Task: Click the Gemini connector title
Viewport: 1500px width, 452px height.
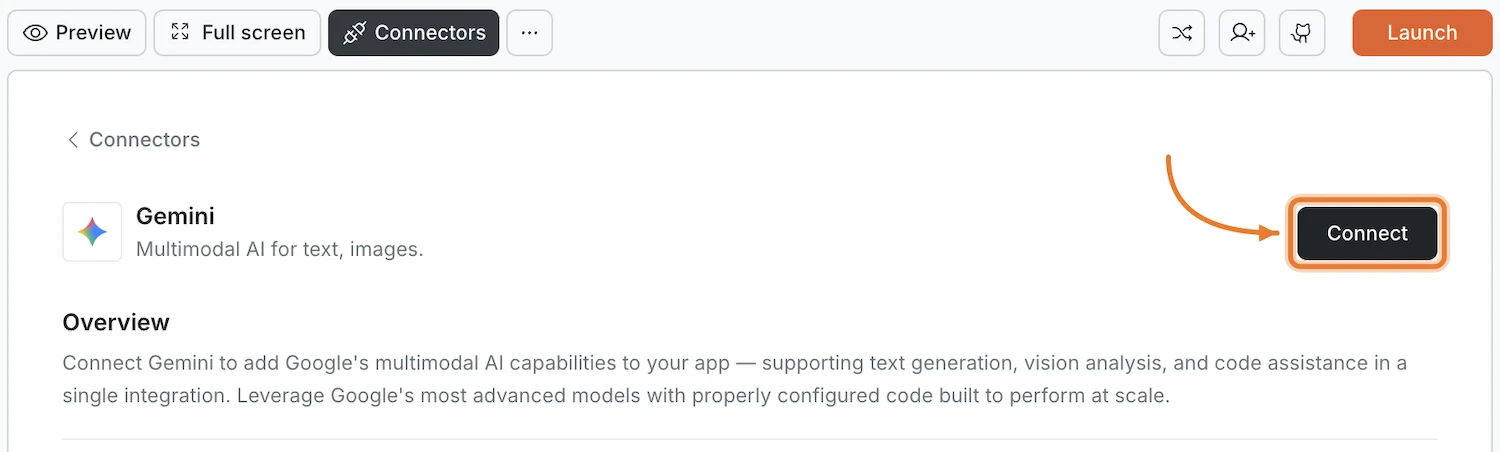Action: pyautogui.click(x=175, y=216)
